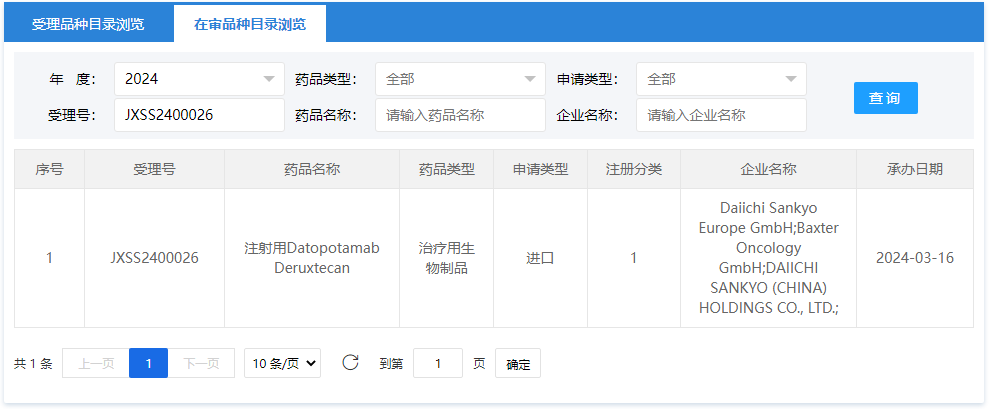Open the 10条/页 page size selector
989x409 pixels.
coord(282,364)
